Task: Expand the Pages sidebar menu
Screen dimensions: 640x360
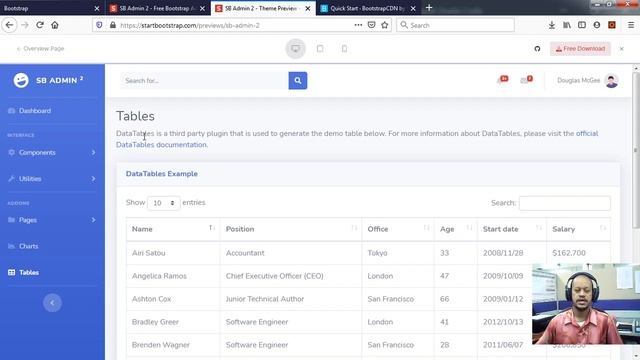Action: [x=52, y=220]
